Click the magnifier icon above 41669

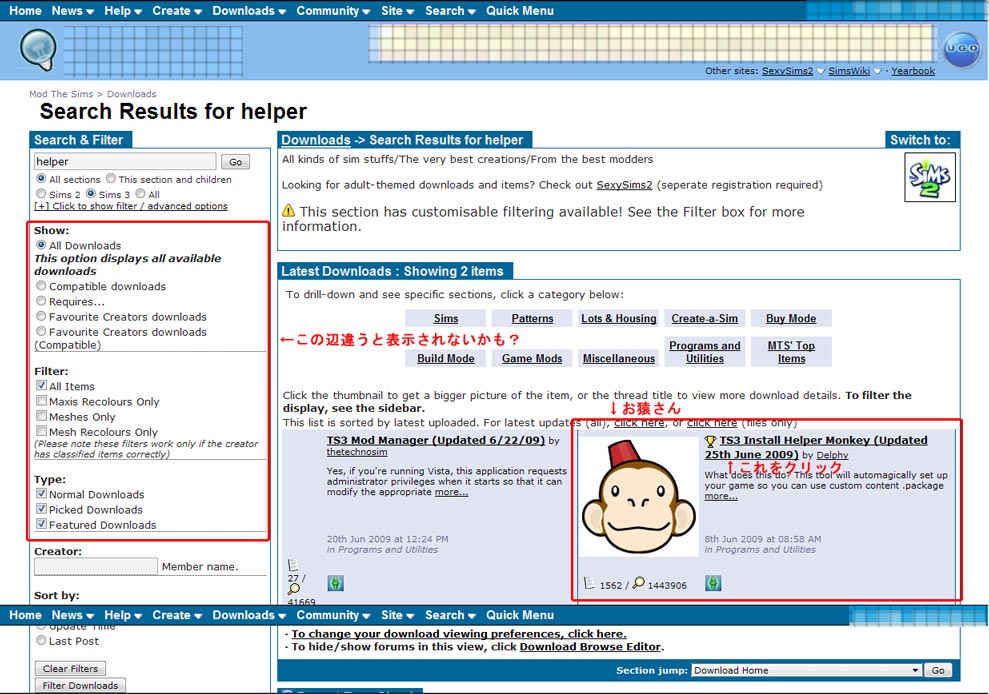tap(293, 589)
